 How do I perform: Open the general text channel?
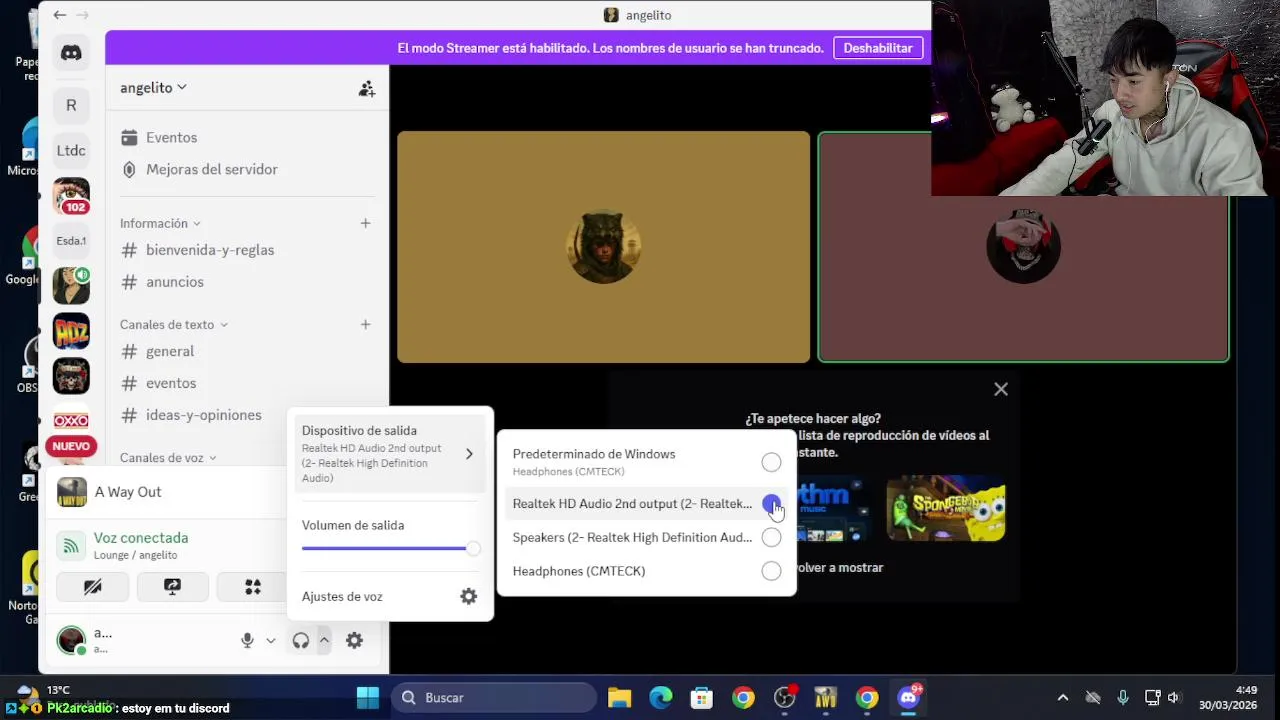[170, 351]
